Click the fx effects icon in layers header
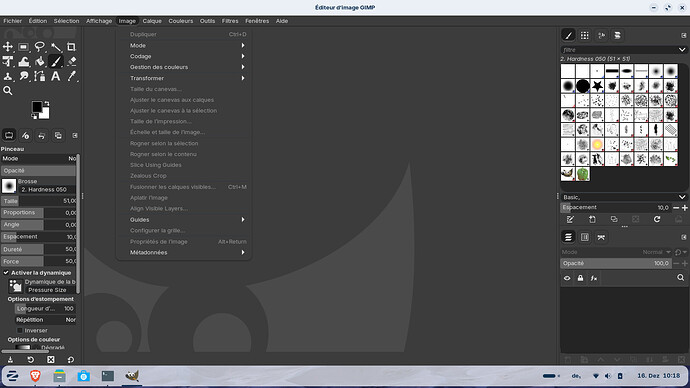 point(594,278)
